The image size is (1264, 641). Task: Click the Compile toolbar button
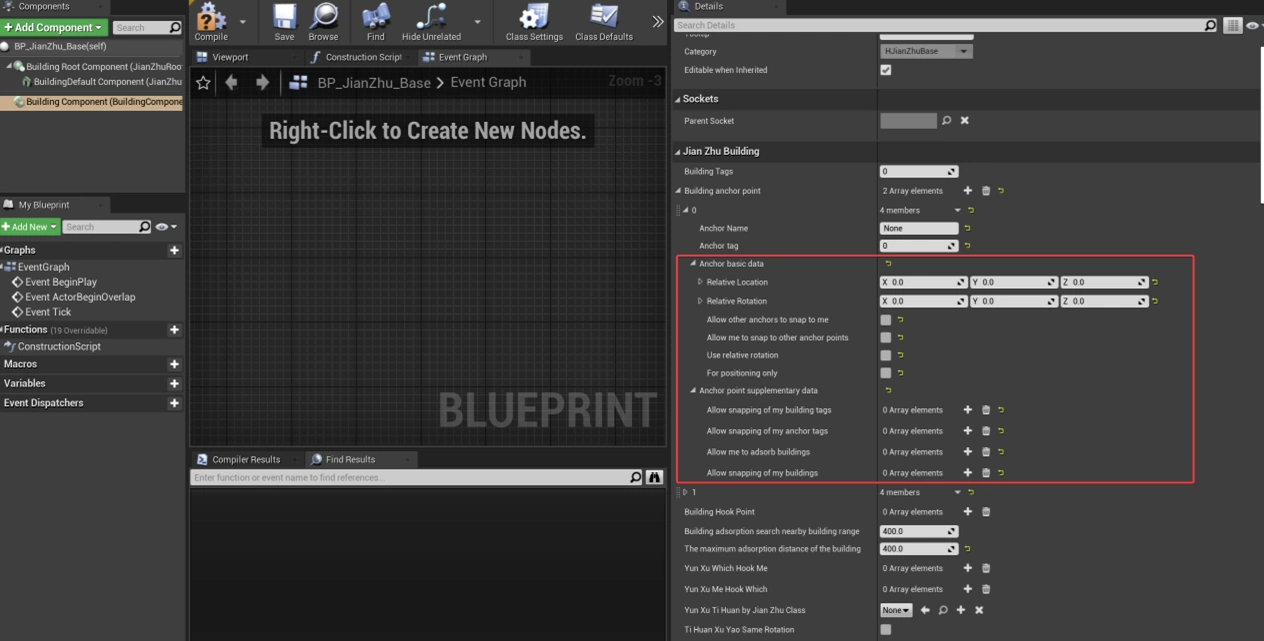click(211, 21)
